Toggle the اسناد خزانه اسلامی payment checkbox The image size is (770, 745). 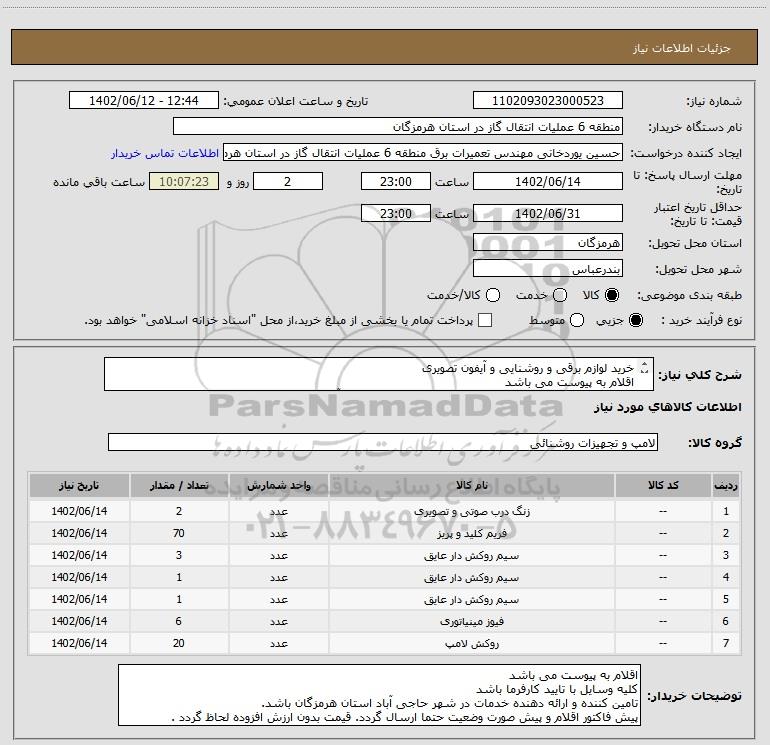(x=485, y=320)
